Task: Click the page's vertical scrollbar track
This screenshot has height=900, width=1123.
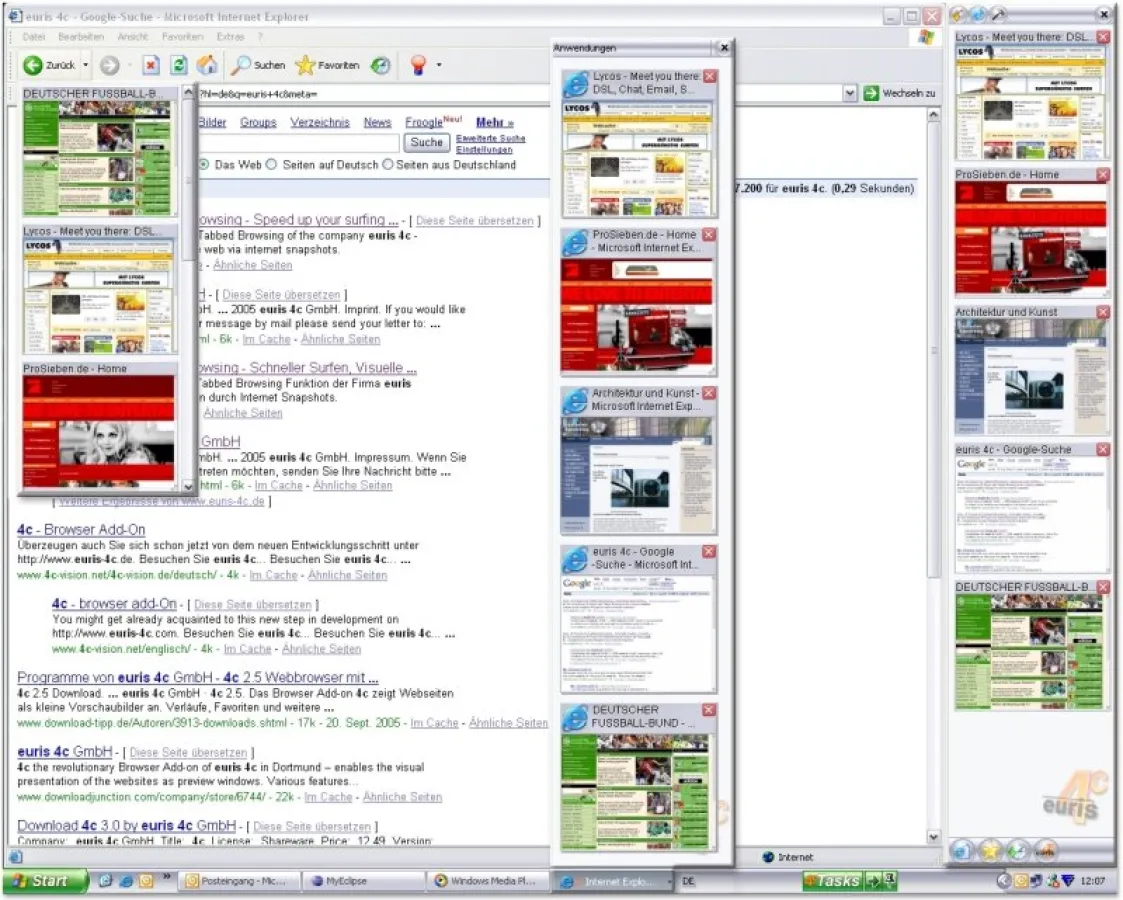Action: (934, 500)
